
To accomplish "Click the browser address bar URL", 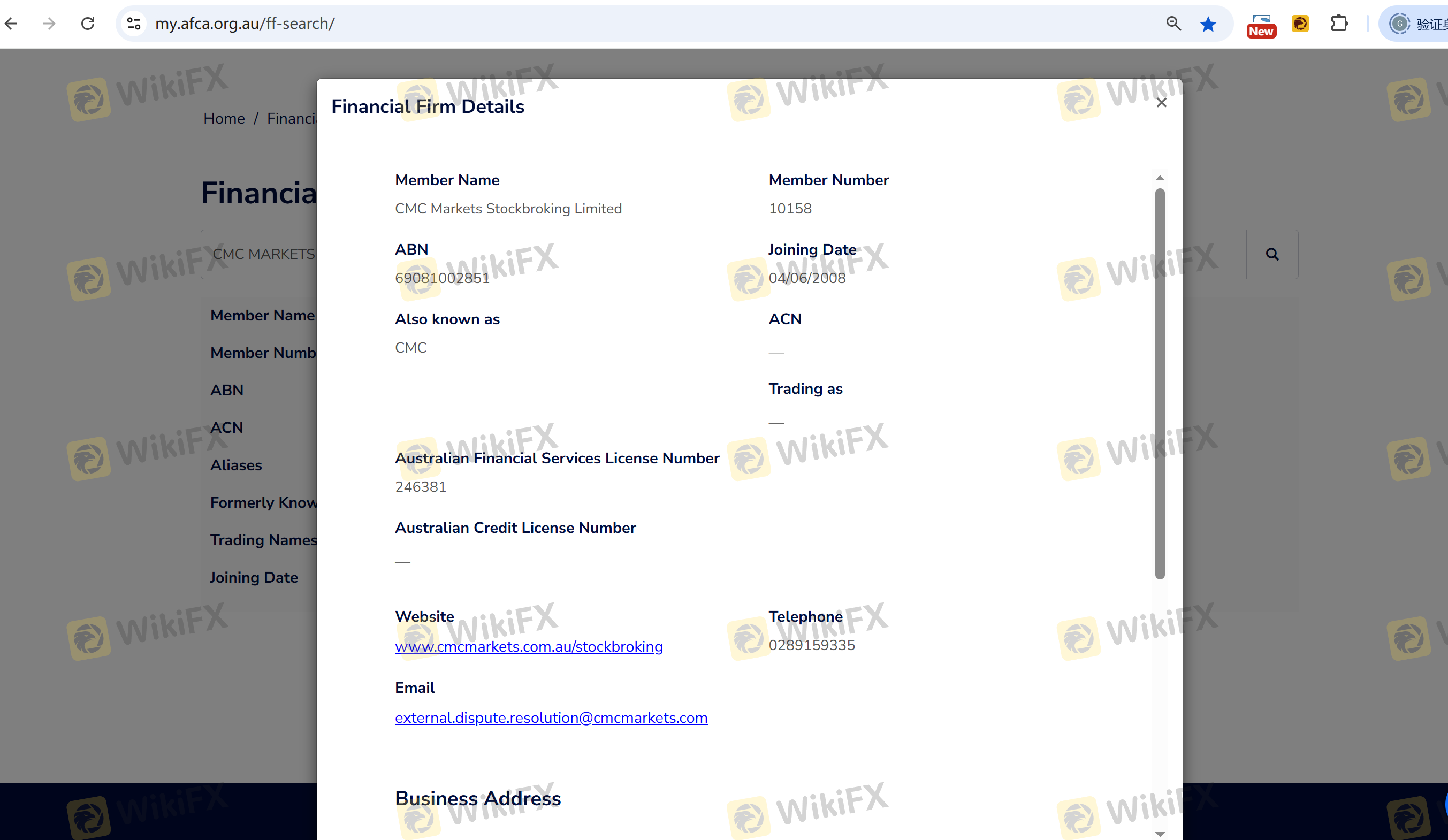I will pyautogui.click(x=245, y=24).
